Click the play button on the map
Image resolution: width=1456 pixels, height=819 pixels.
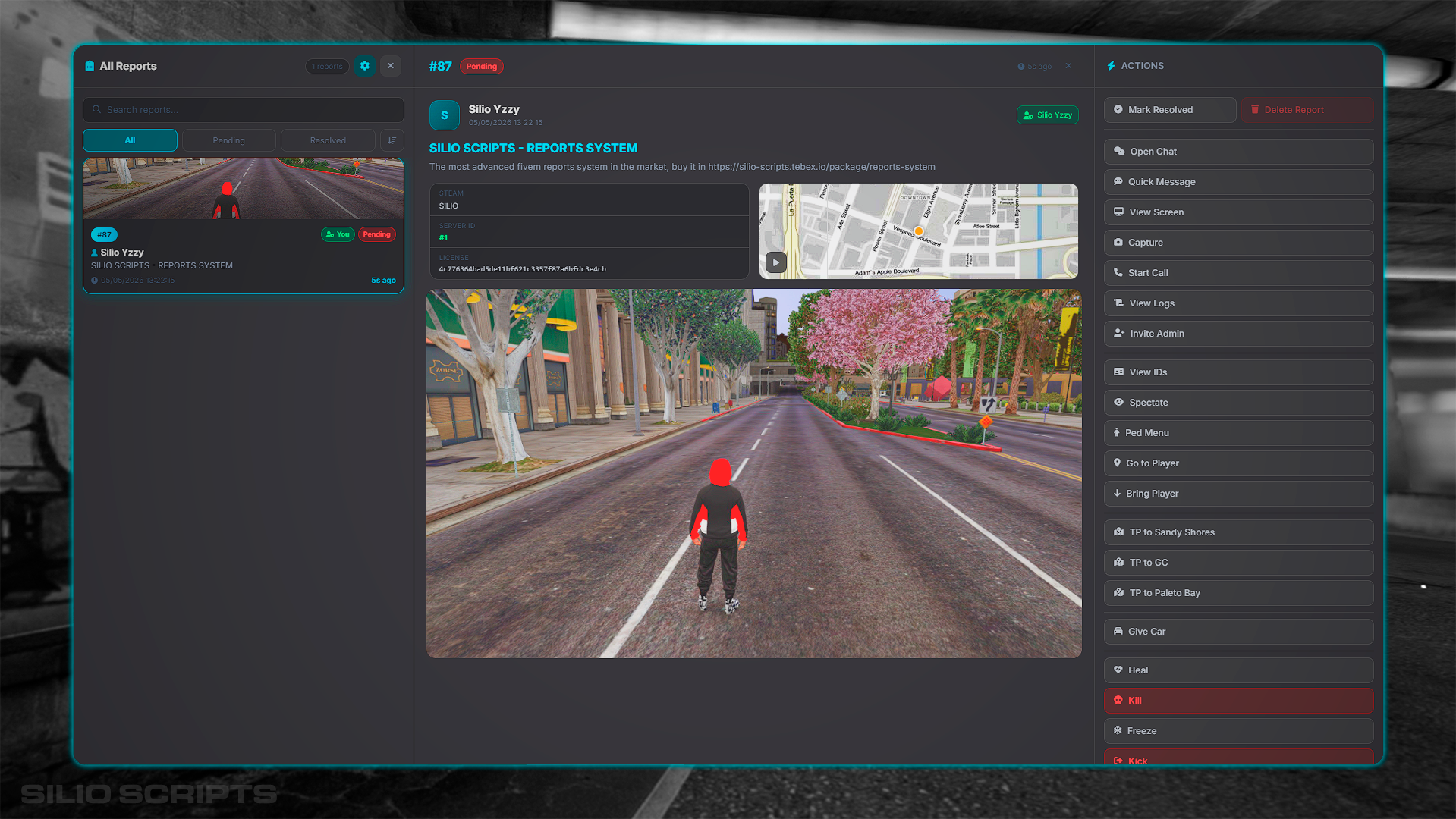click(775, 262)
